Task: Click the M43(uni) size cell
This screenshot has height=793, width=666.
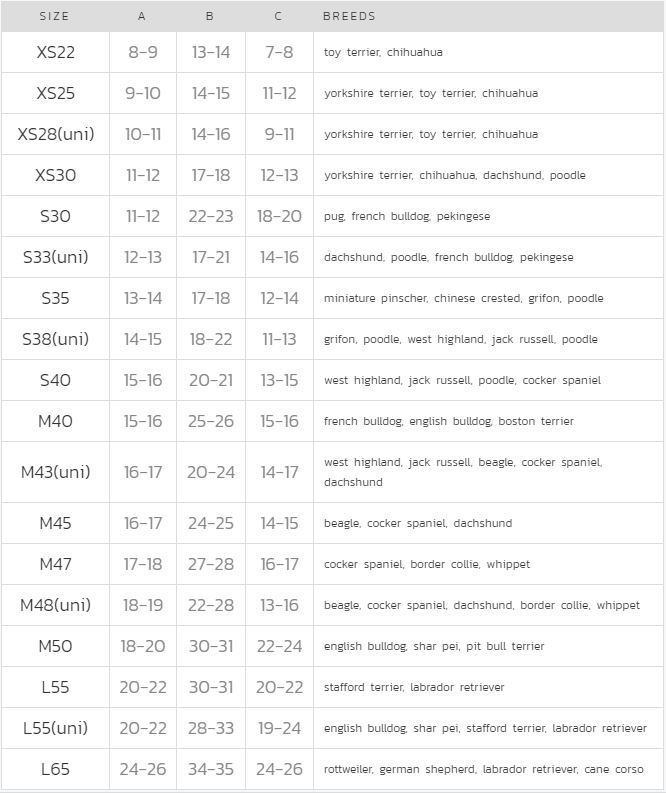Action: click(x=55, y=472)
